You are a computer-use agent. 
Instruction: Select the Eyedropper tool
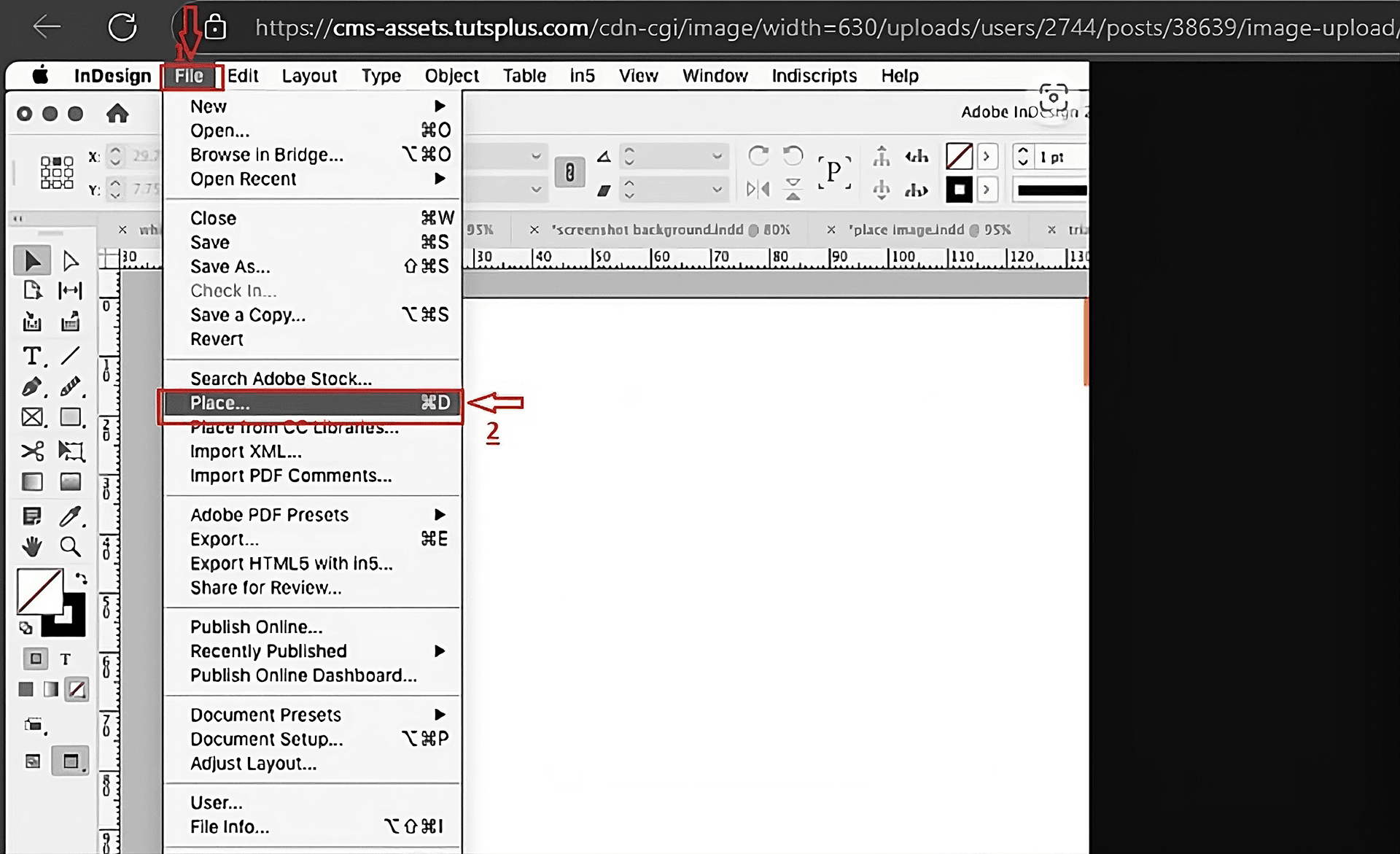(71, 516)
